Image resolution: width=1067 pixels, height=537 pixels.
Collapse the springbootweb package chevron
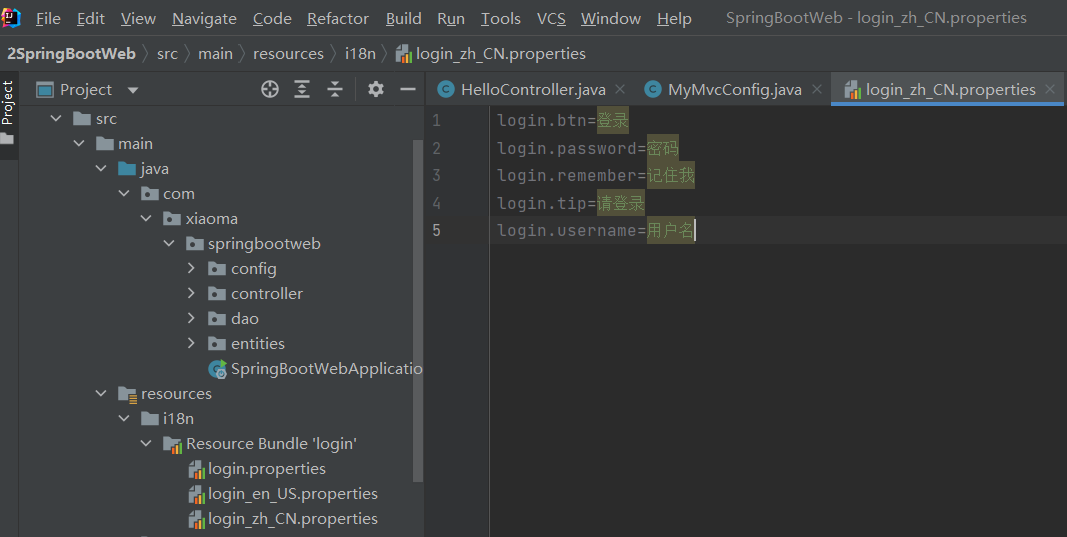pyautogui.click(x=169, y=244)
